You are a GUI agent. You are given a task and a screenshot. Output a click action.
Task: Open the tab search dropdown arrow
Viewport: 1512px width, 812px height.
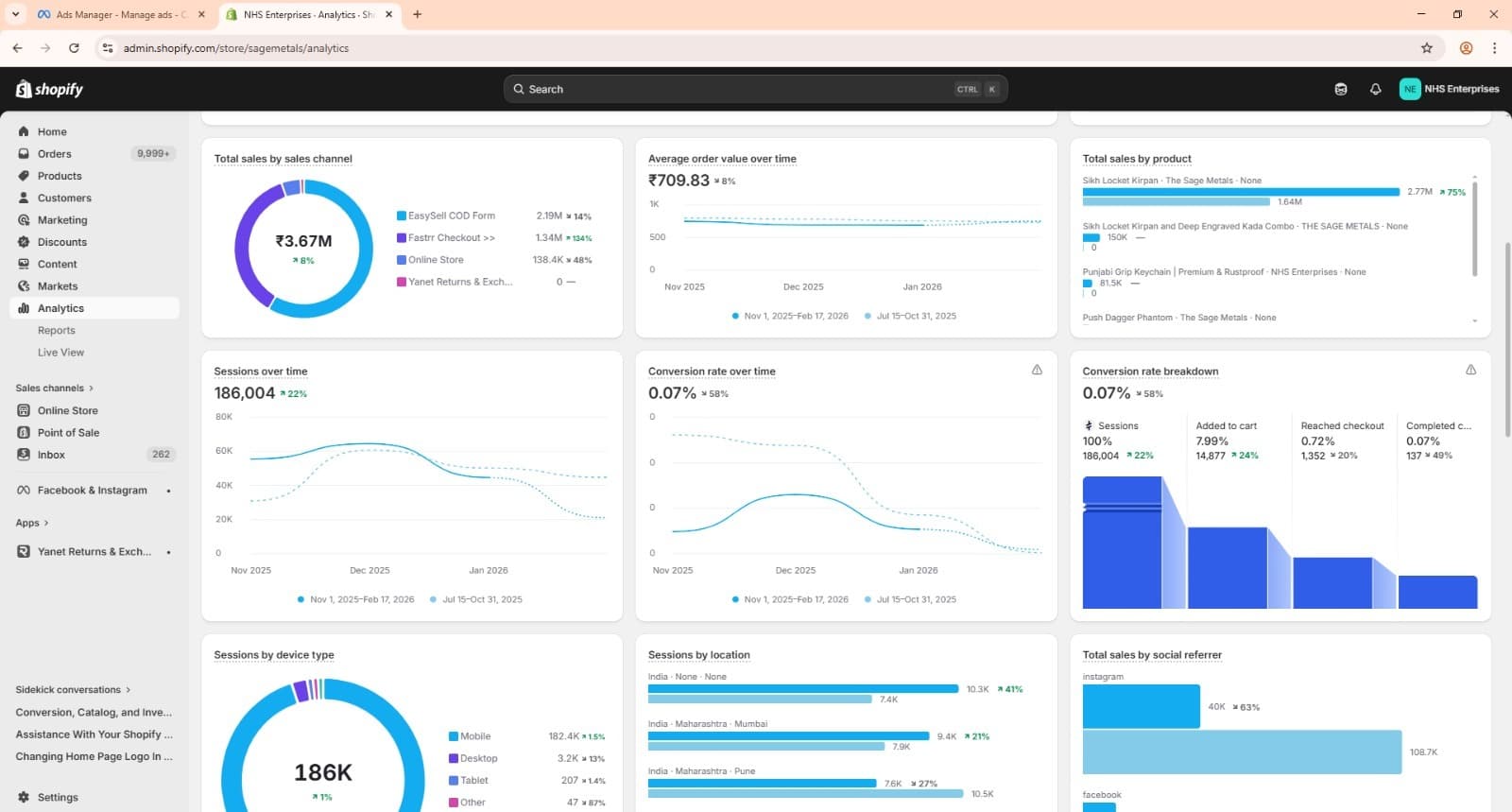(15, 14)
